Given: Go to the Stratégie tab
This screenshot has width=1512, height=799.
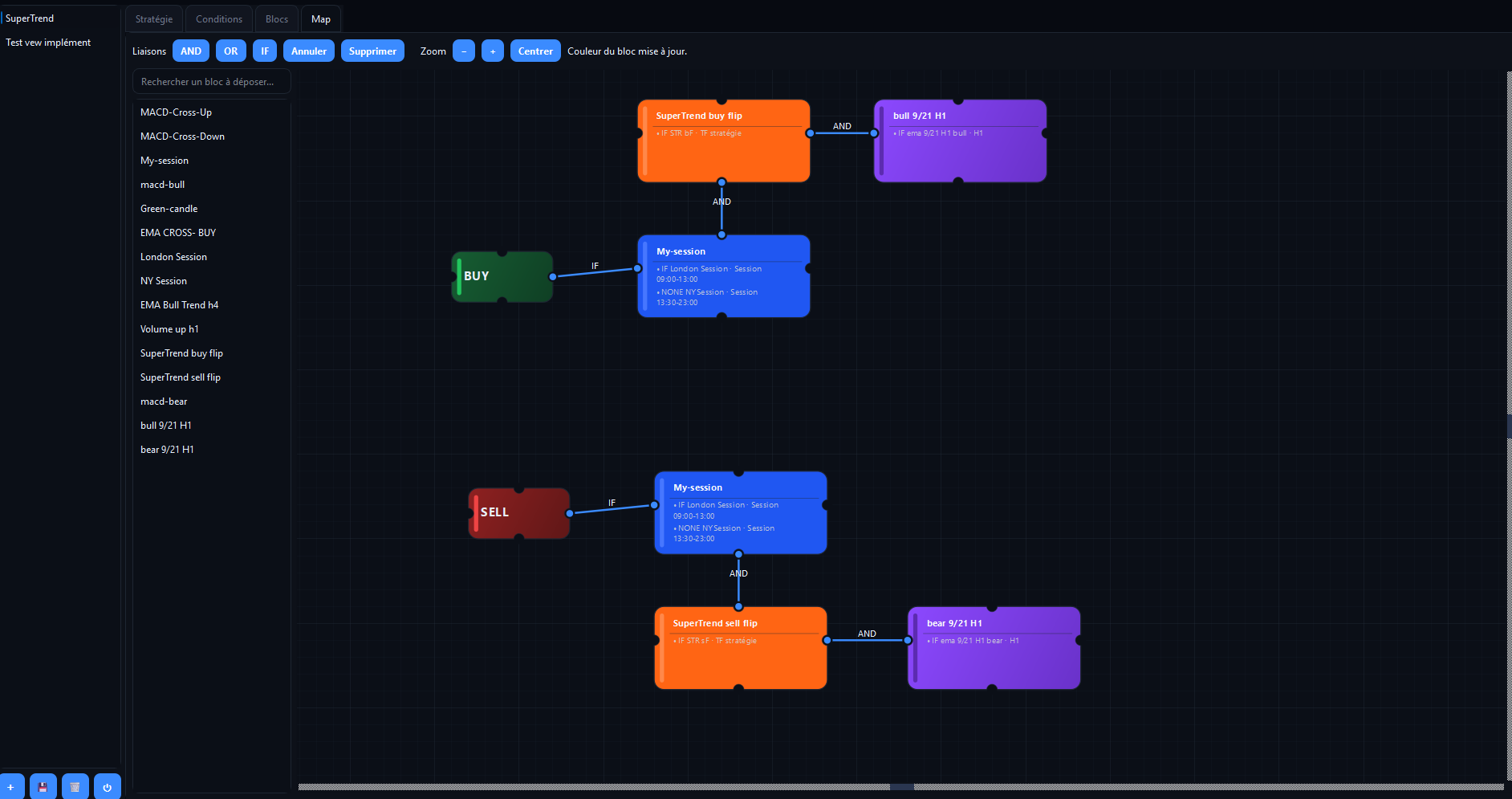Looking at the screenshot, I should [154, 19].
